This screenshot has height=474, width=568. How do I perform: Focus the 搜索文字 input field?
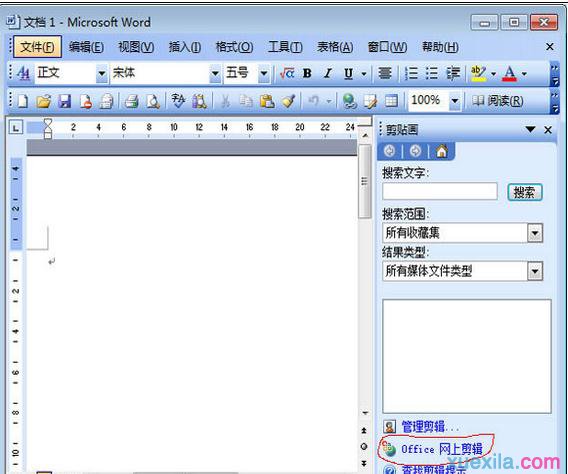coord(440,191)
